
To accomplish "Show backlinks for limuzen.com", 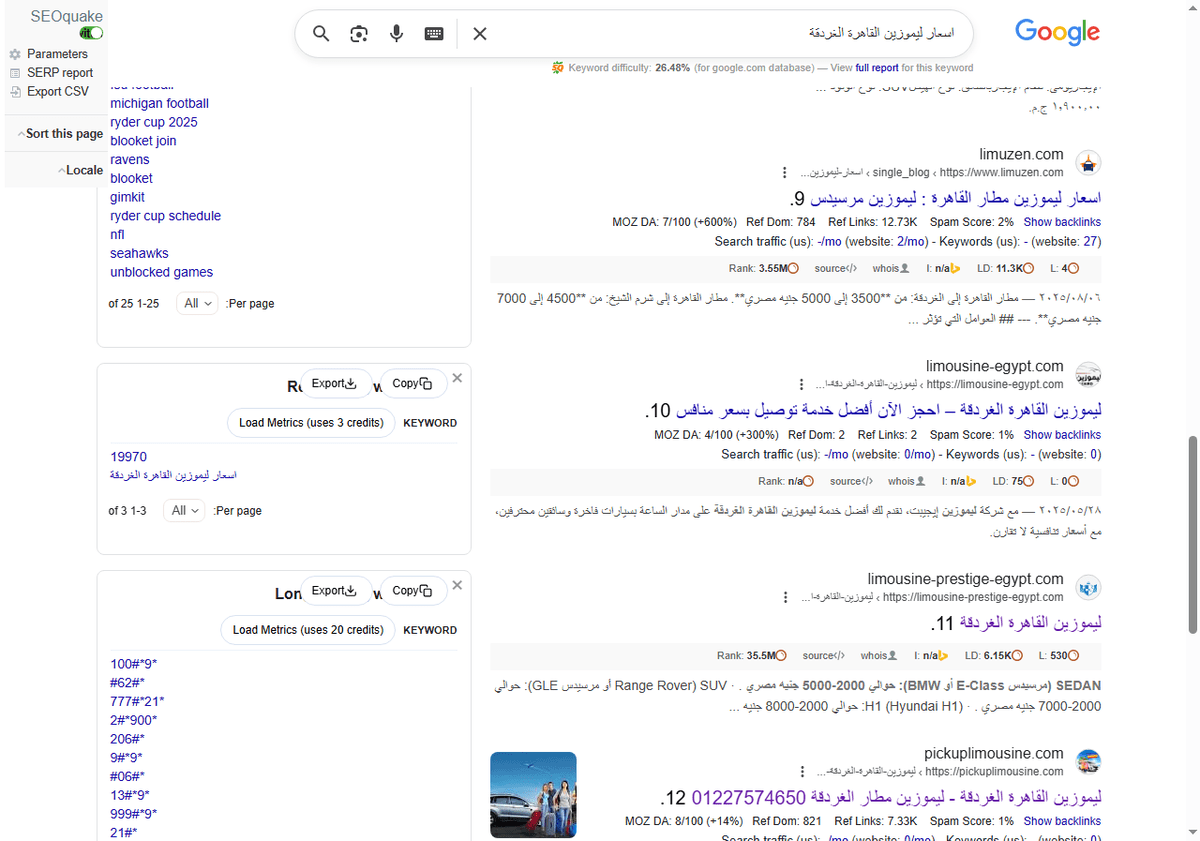I will coord(1062,221).
